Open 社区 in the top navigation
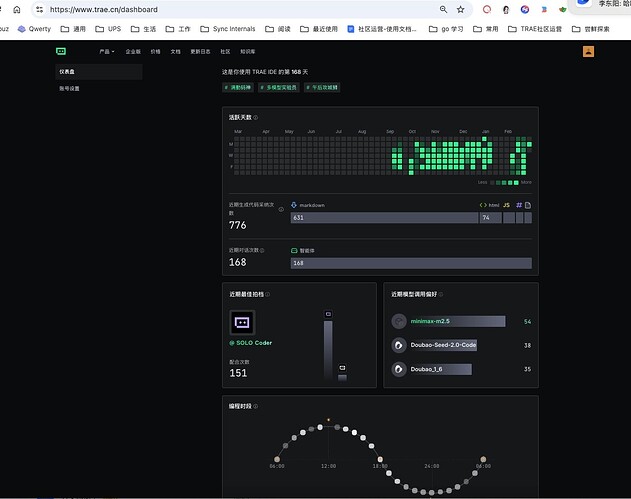Viewport: 631px width, 499px height. click(225, 52)
